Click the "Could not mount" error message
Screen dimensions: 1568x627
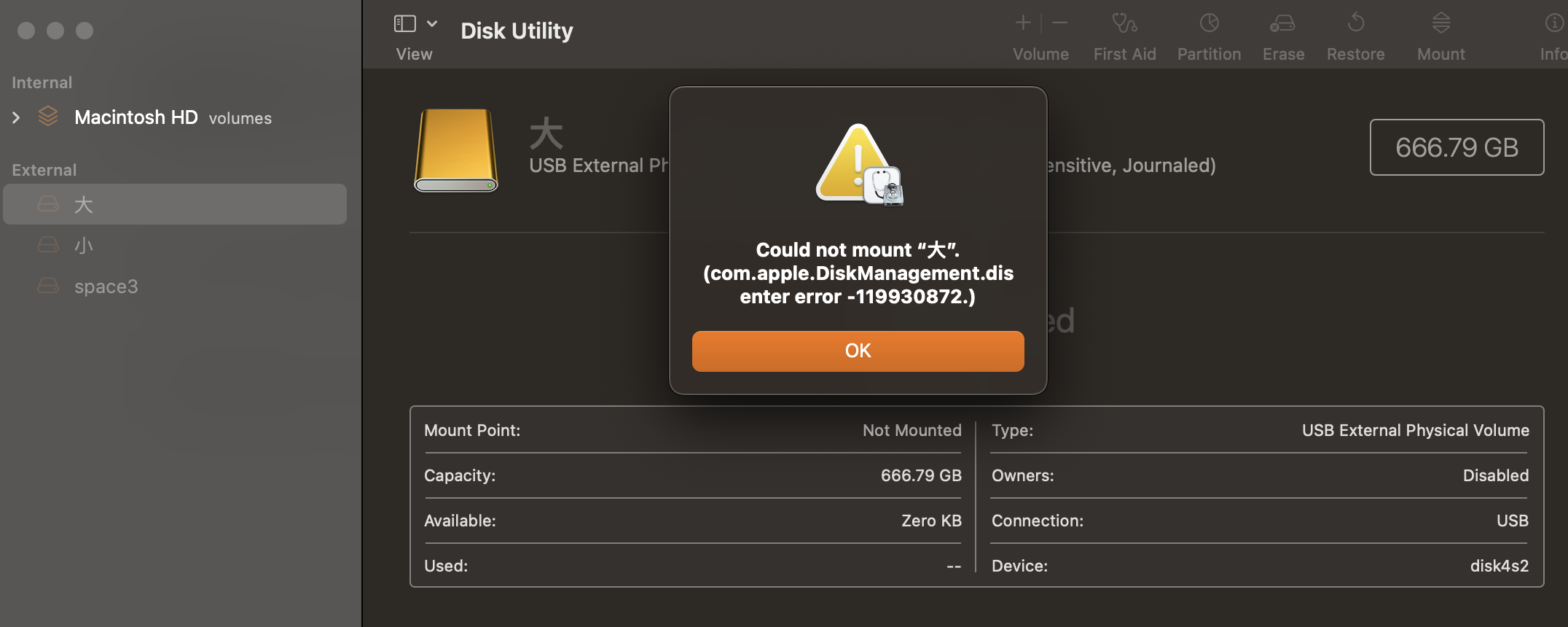[858, 273]
